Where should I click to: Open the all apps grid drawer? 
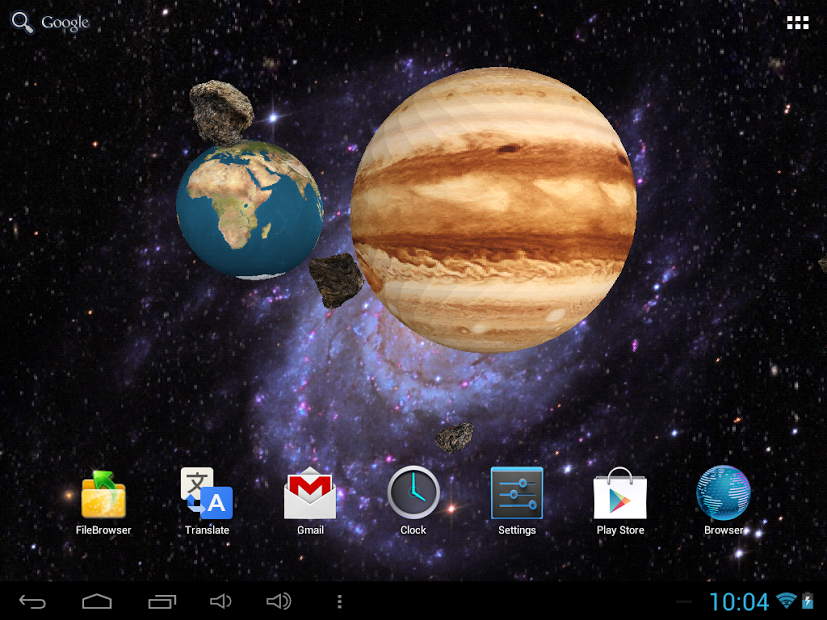[x=797, y=23]
